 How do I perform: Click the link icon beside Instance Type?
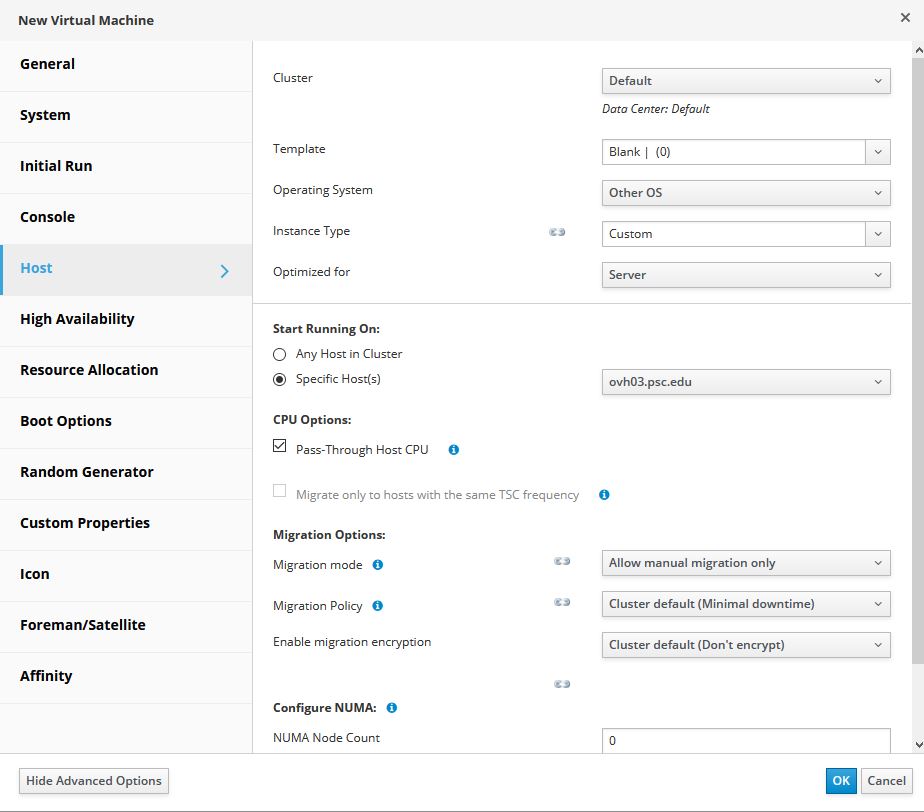pyautogui.click(x=557, y=232)
